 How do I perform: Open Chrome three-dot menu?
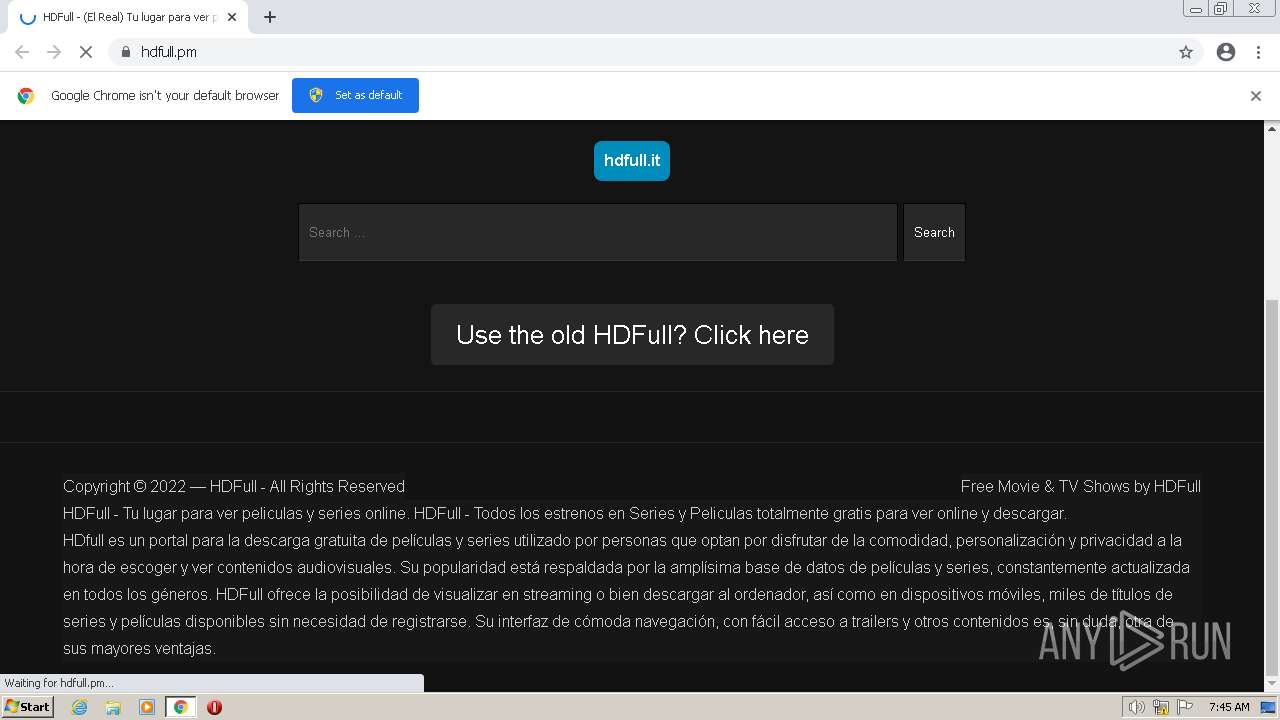tap(1258, 52)
